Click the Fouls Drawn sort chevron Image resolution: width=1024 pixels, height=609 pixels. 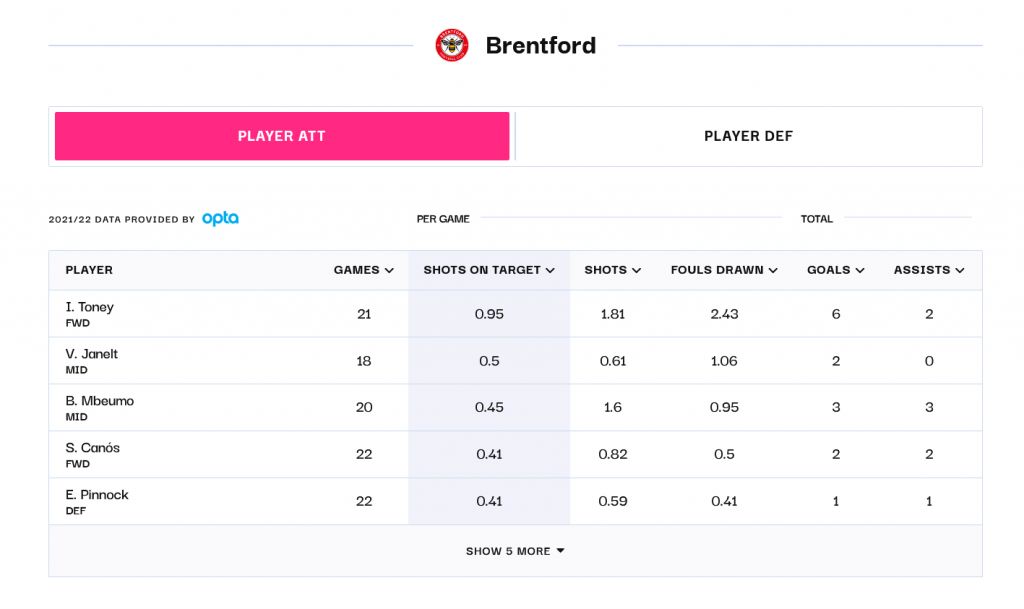click(773, 270)
